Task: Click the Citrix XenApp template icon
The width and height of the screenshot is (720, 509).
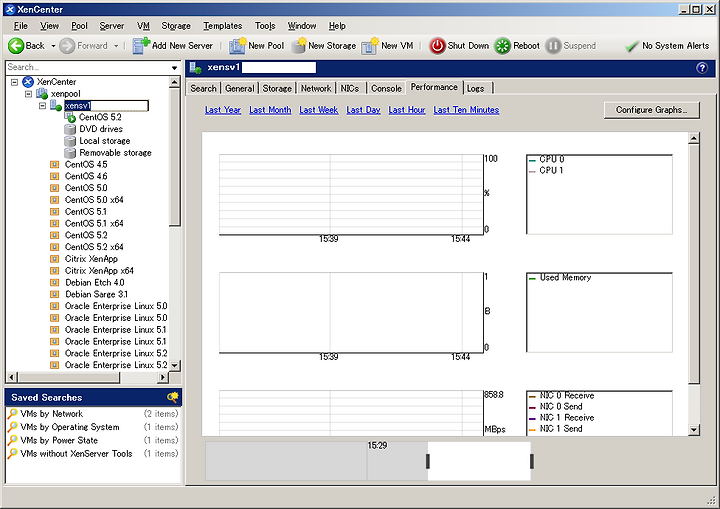Action: pos(55,259)
